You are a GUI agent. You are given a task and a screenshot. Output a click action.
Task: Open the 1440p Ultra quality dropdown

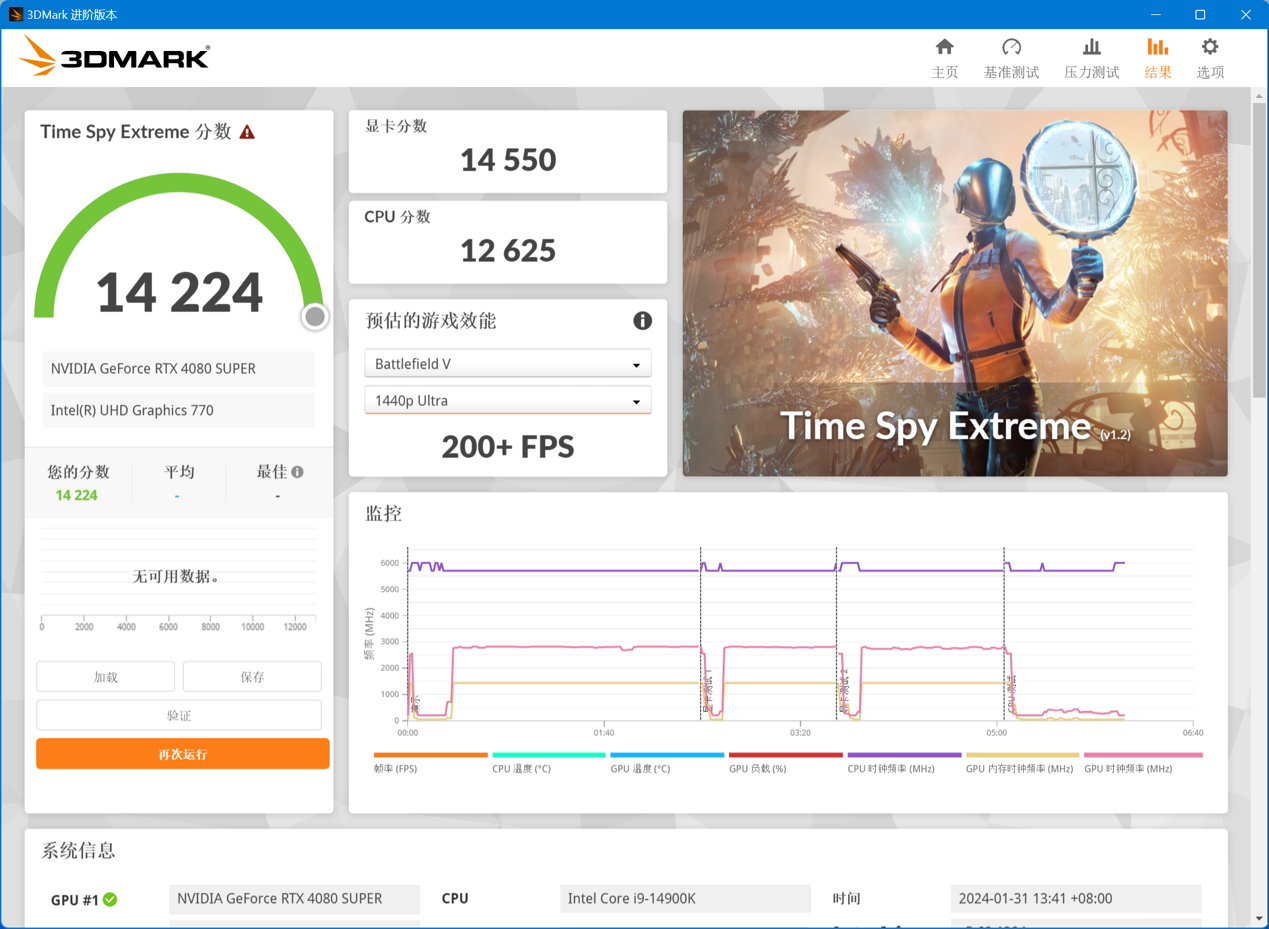[x=507, y=400]
